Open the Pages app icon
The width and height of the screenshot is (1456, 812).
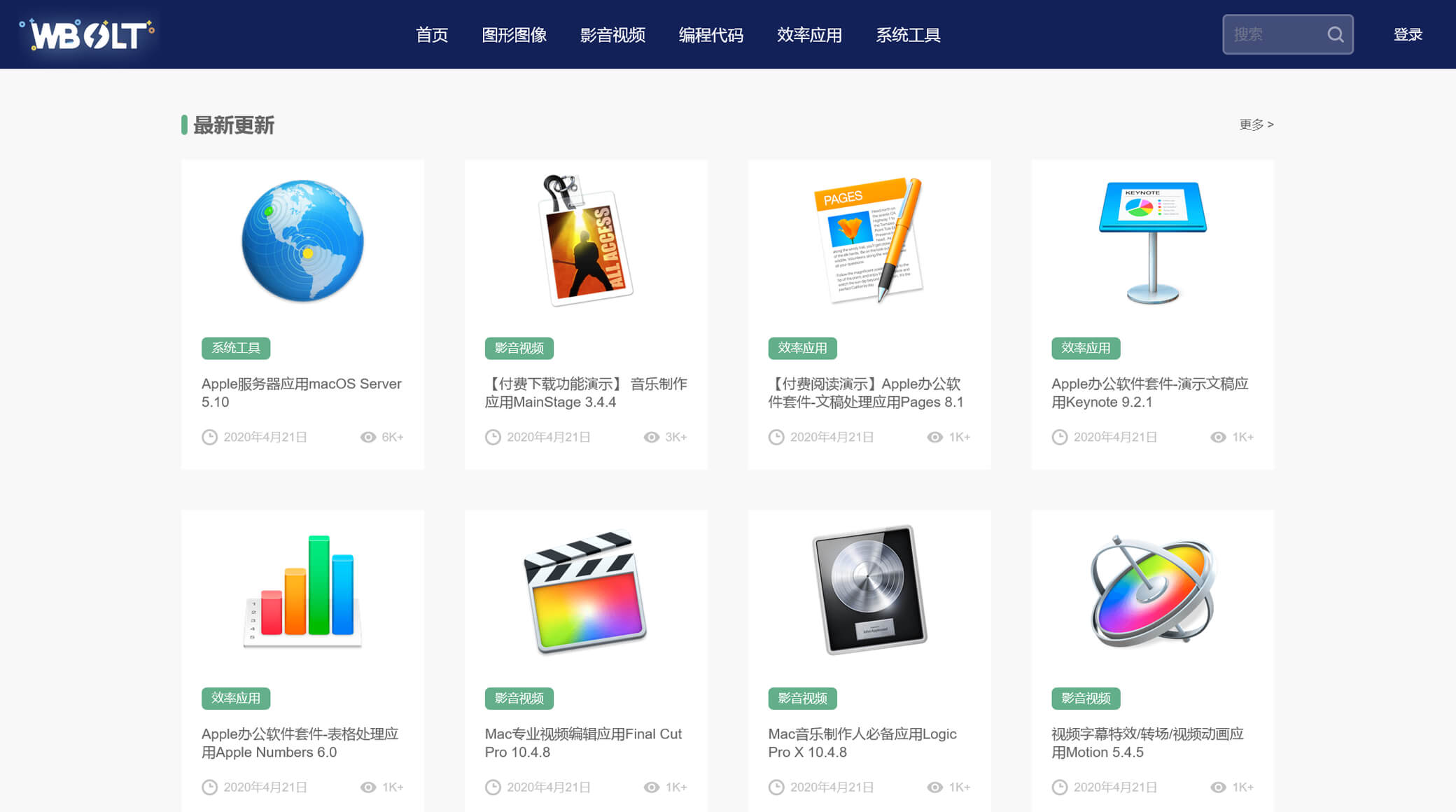869,240
